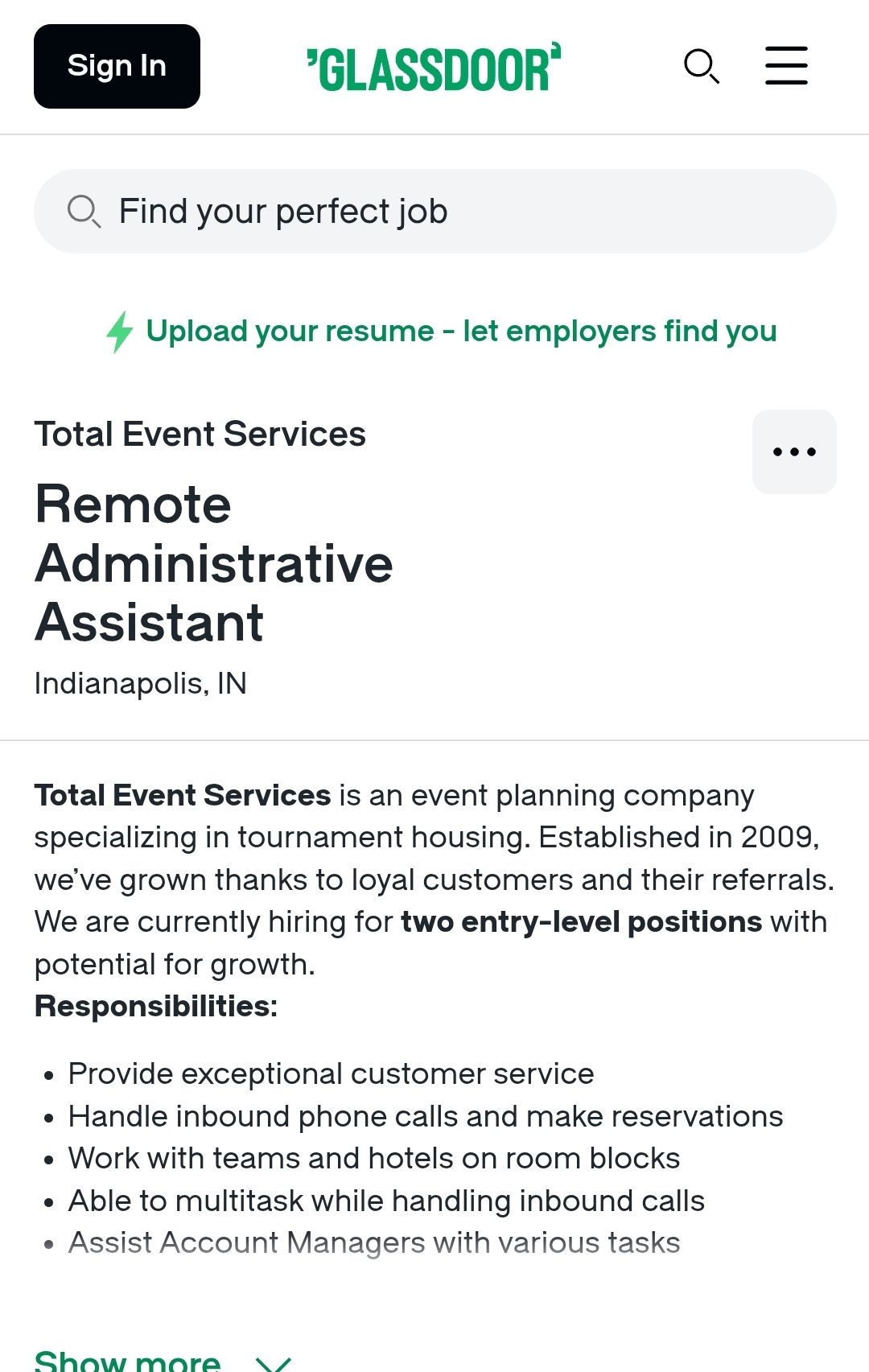
Task: Open the hamburger navigation menu
Action: coord(786,66)
